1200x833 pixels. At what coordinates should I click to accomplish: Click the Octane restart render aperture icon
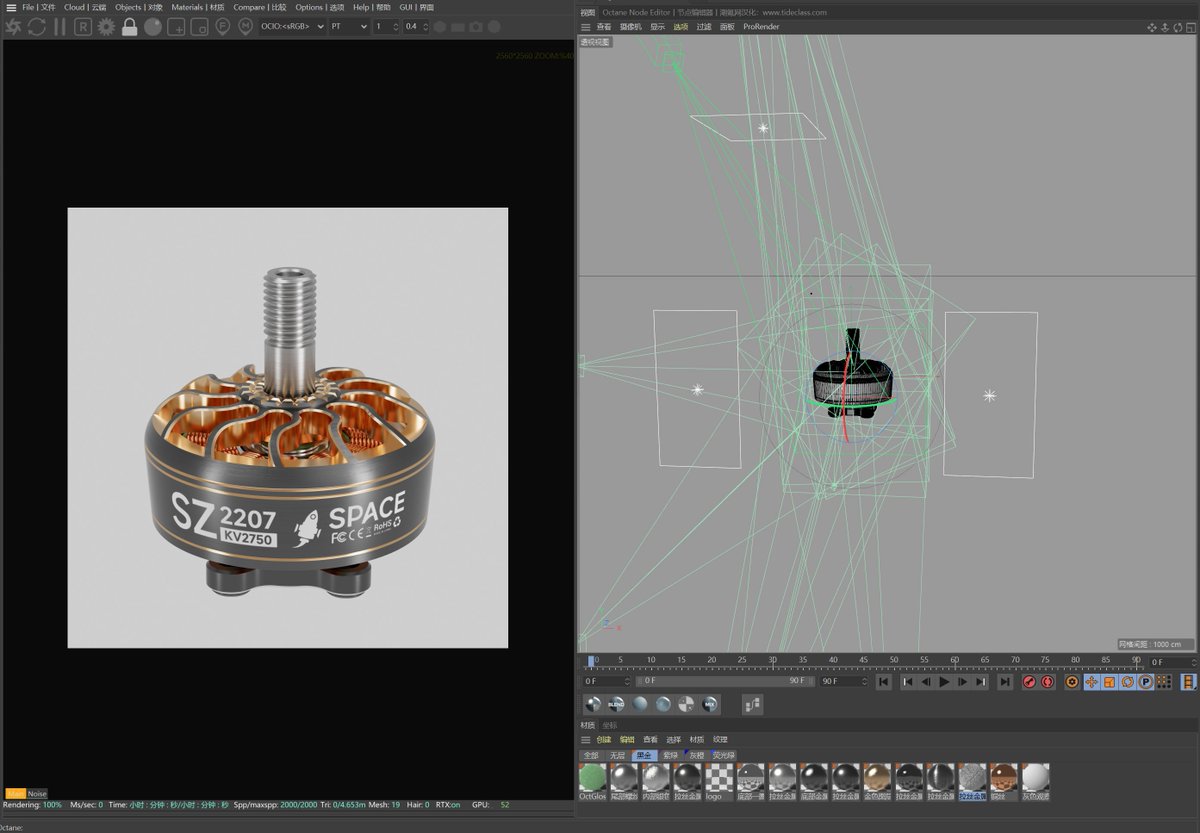pos(12,27)
